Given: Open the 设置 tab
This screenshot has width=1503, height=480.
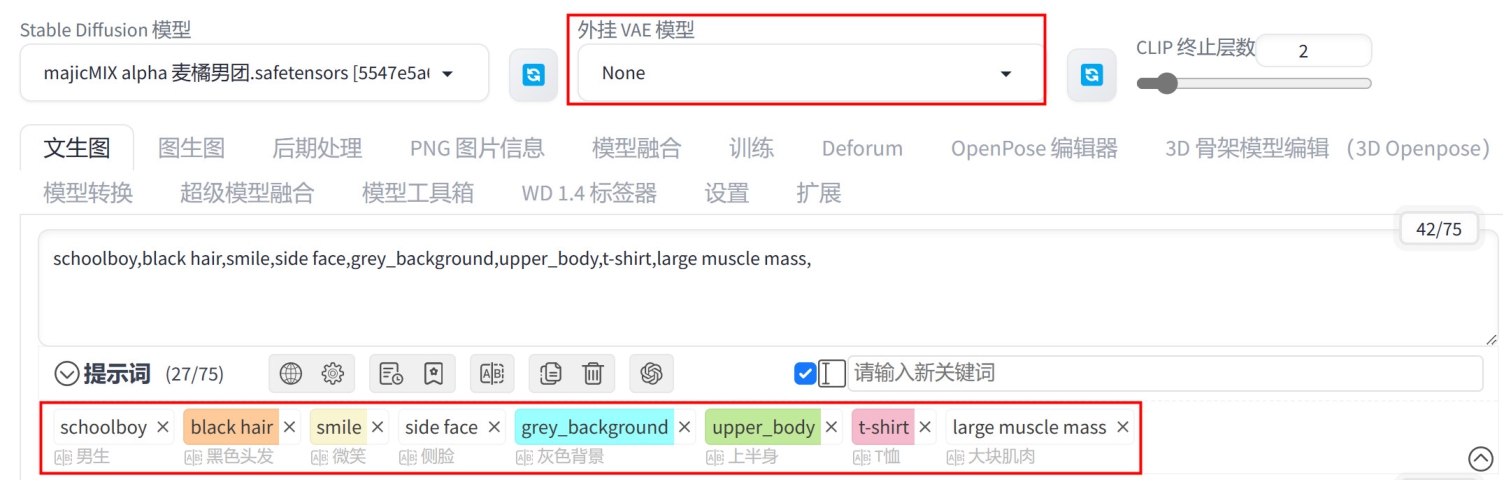Looking at the screenshot, I should pyautogui.click(x=726, y=193).
